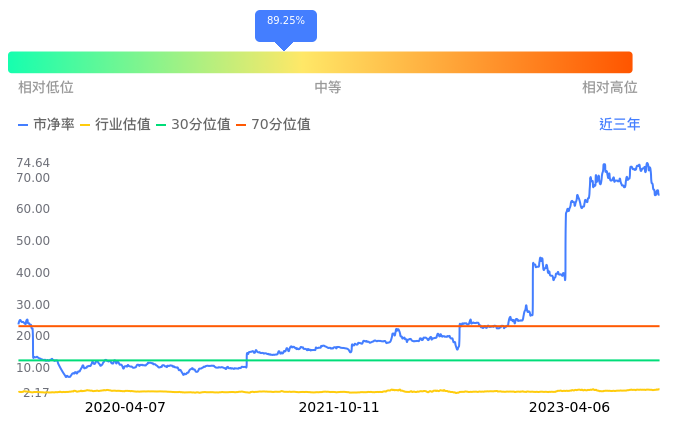The width and height of the screenshot is (686, 442).
Task: Hide the 70分位值 legend series
Action: pos(273,125)
